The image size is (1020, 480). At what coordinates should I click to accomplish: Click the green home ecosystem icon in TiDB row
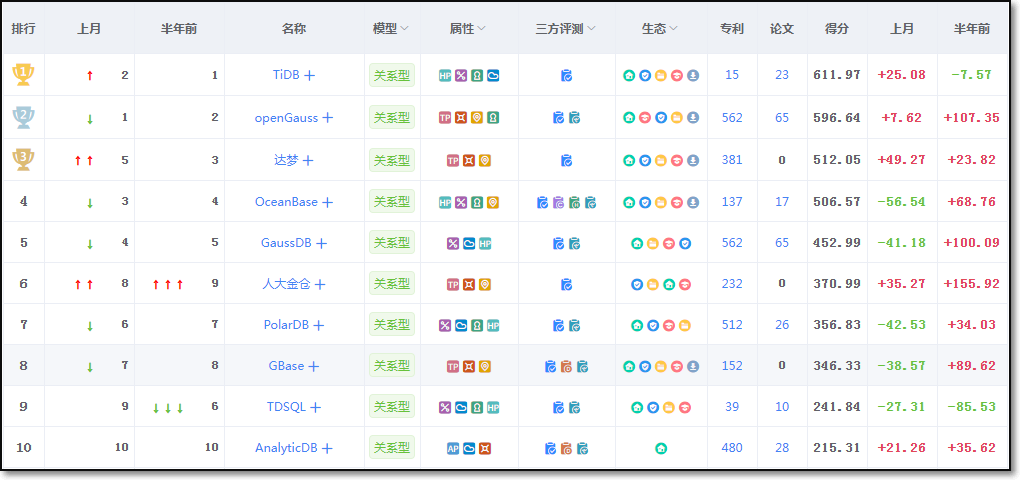pos(629,75)
